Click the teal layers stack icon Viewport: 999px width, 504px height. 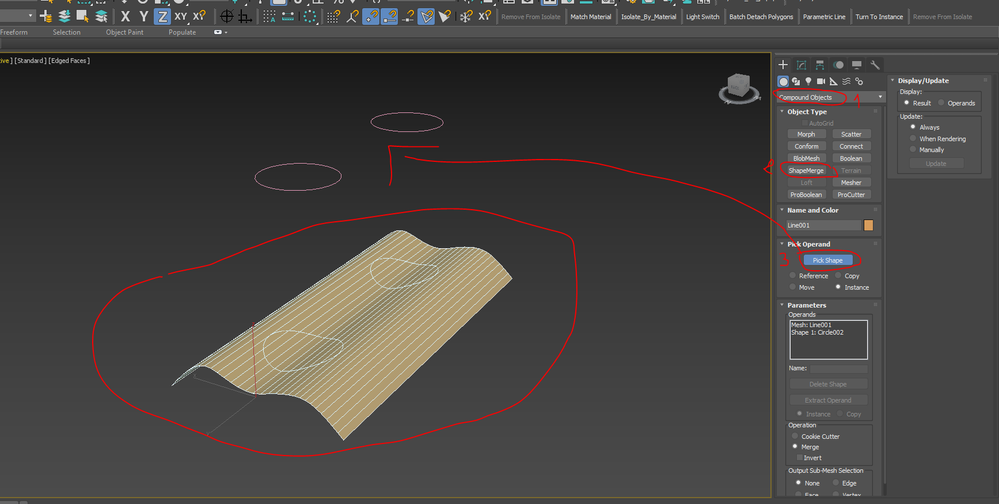pos(64,17)
